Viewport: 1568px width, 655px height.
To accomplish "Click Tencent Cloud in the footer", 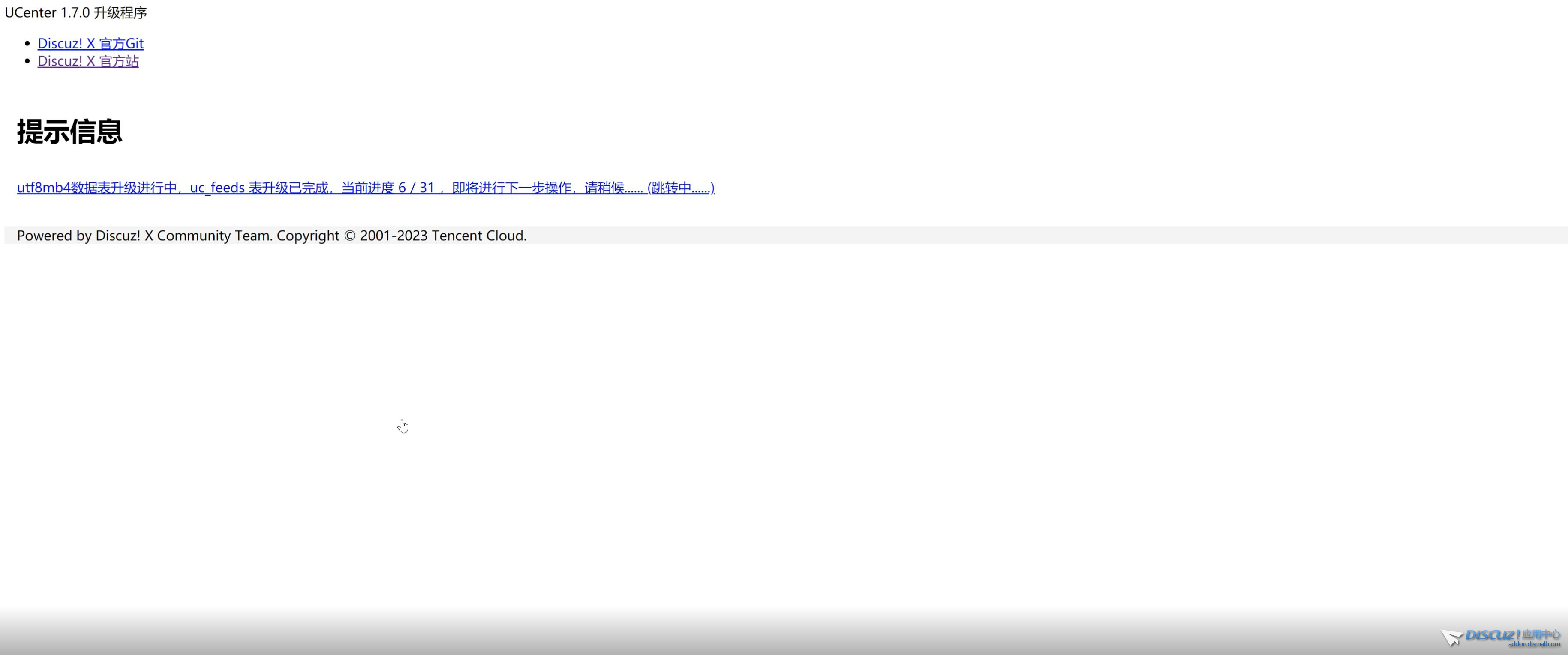I will click(x=478, y=235).
